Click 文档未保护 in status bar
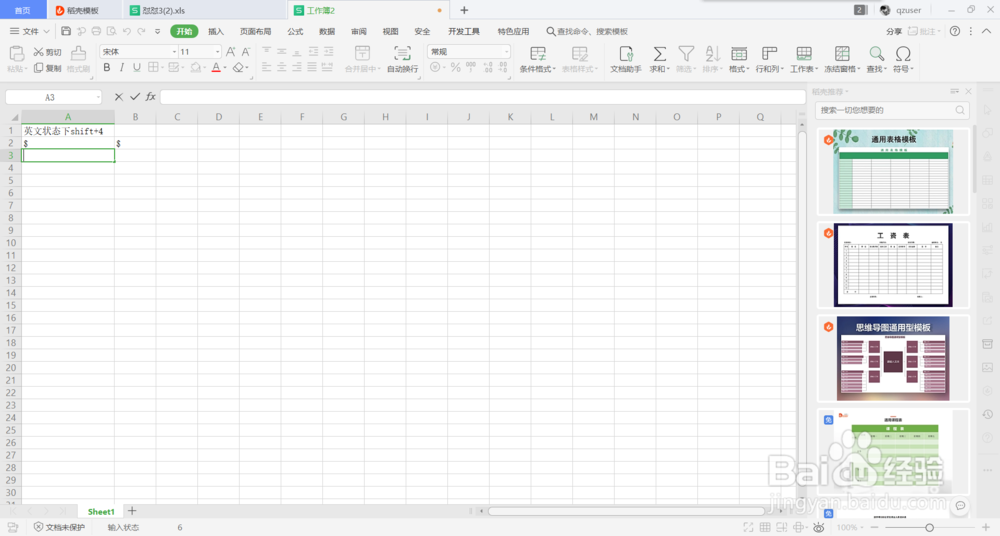This screenshot has height=536, width=1000. (x=59, y=527)
